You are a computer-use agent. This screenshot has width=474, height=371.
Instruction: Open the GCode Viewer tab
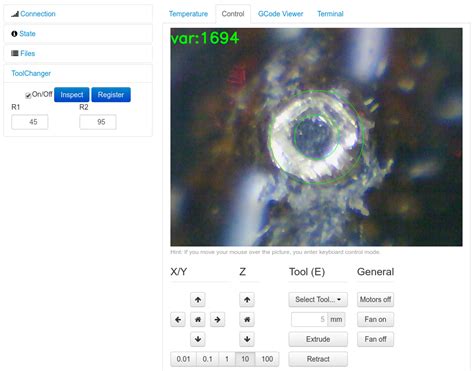[x=281, y=14]
